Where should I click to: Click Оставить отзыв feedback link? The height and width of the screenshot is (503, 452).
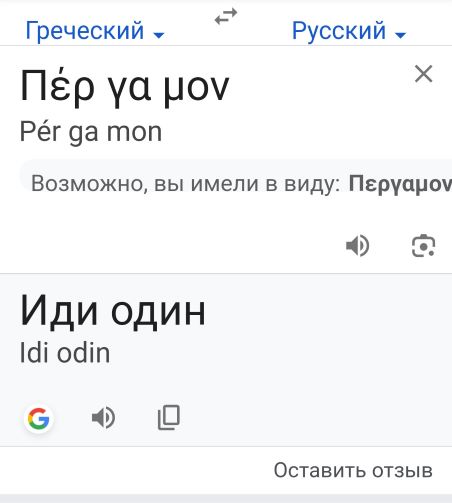[x=353, y=470]
